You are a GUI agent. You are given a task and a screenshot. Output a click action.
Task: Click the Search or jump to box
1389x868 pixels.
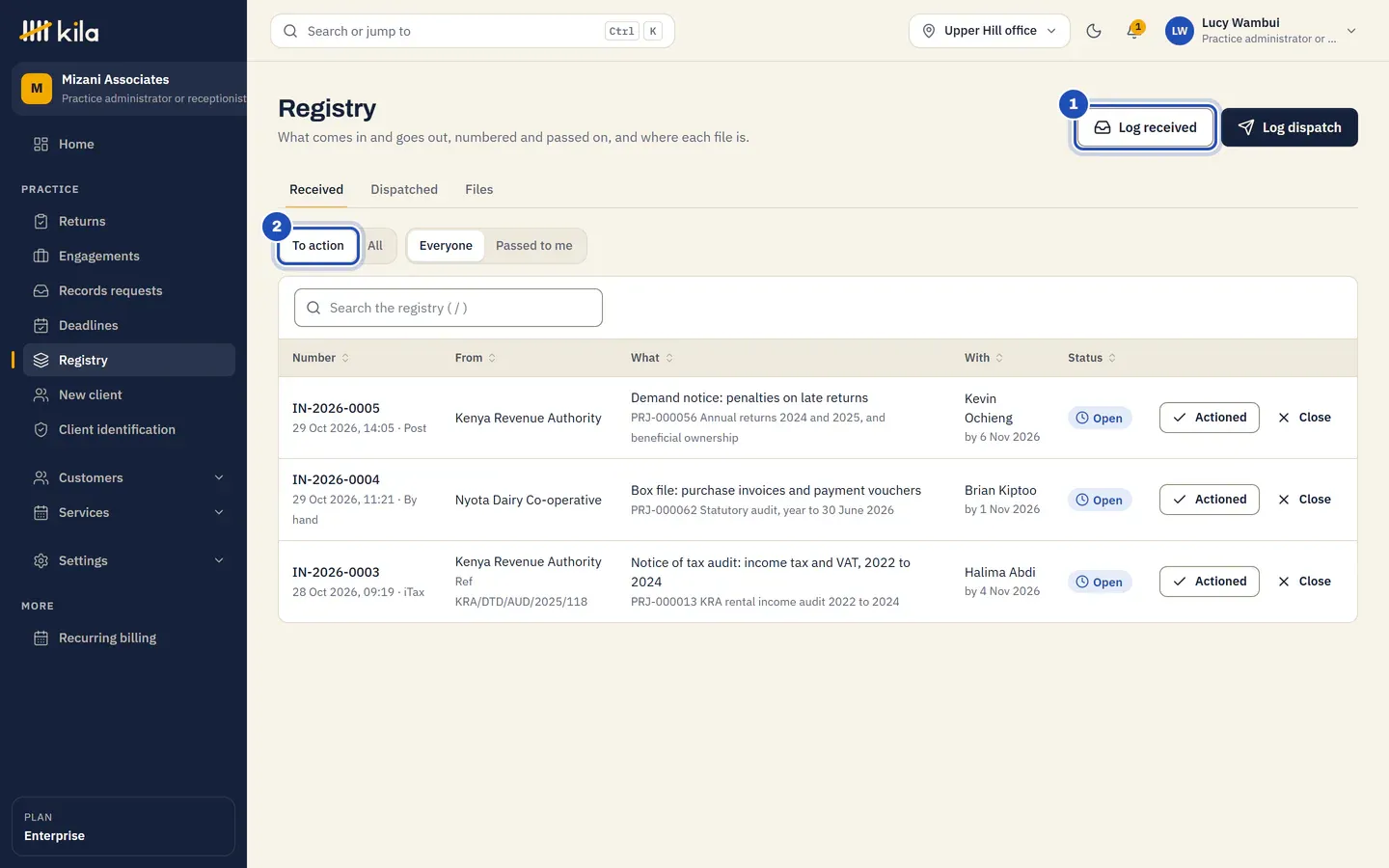click(x=473, y=31)
